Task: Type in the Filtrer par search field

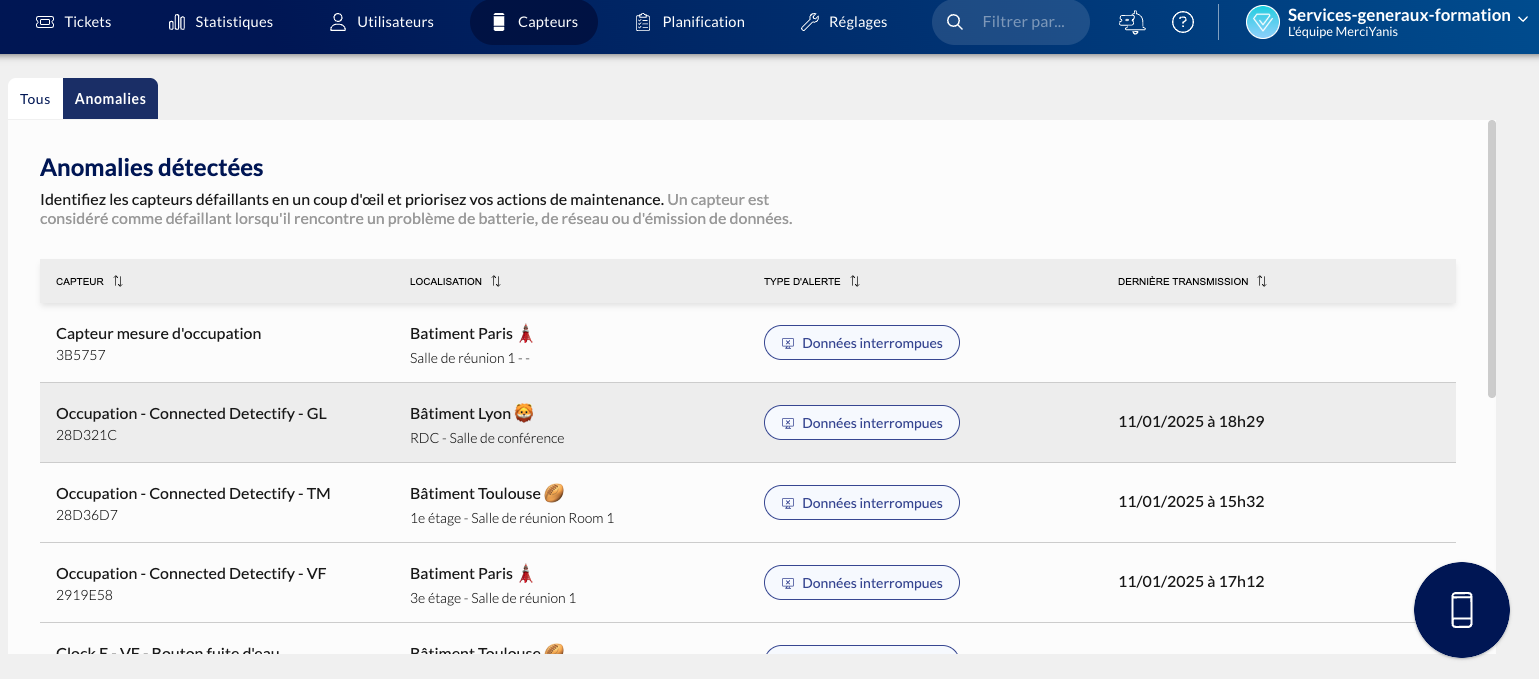Action: 1030,22
